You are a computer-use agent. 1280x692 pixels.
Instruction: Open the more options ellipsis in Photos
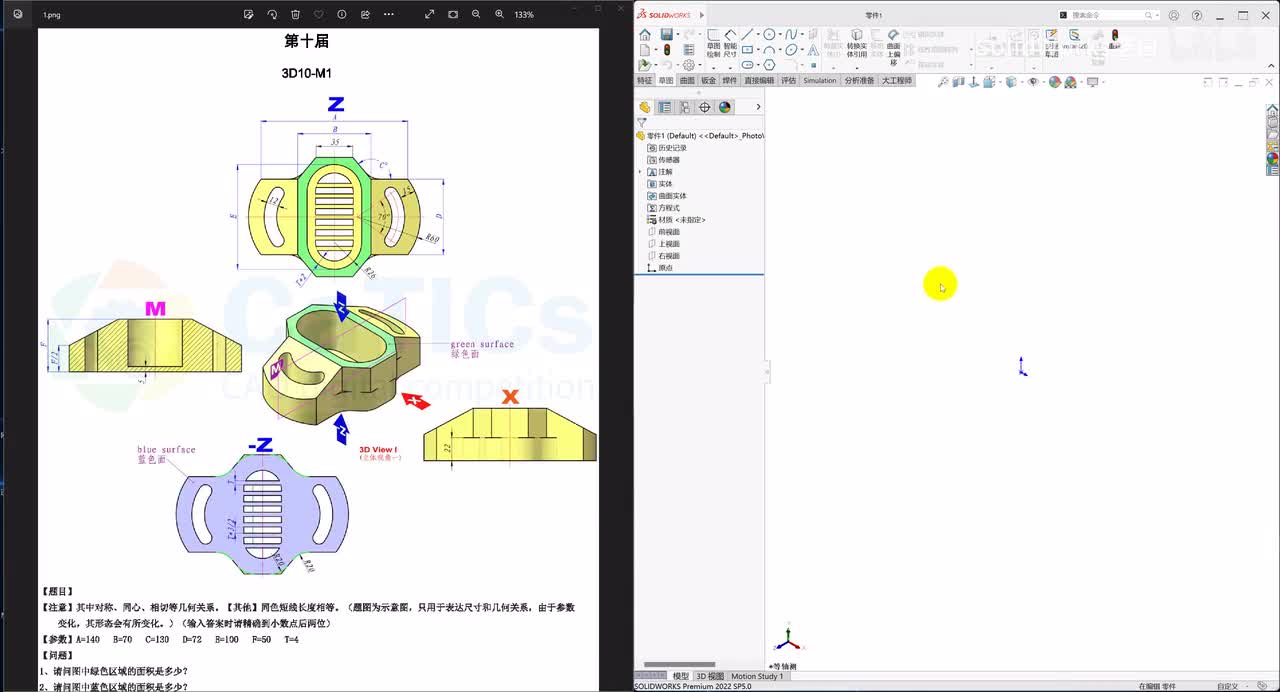click(x=389, y=15)
